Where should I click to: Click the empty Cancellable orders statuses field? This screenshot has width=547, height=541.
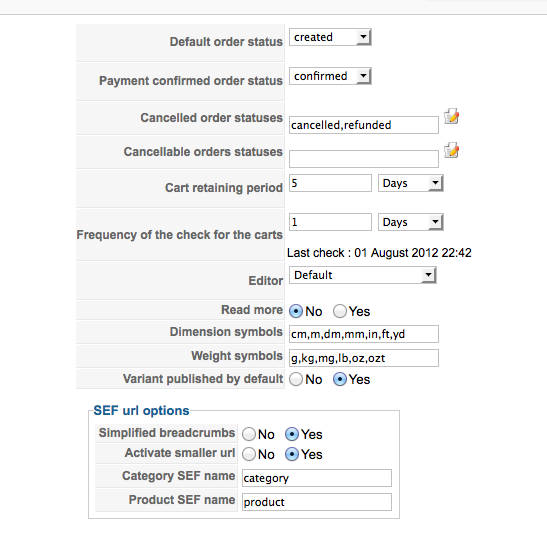(x=364, y=159)
